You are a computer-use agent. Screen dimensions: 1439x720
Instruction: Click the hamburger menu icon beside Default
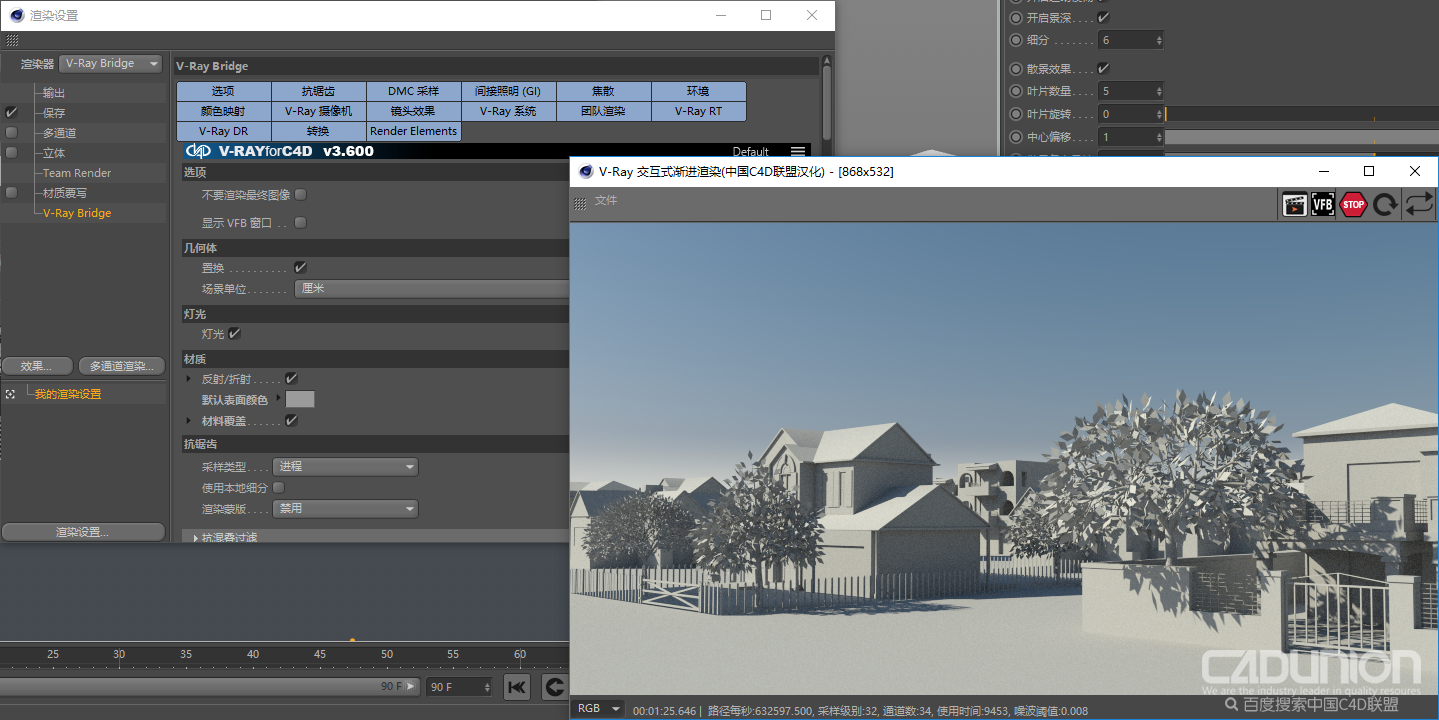point(797,152)
